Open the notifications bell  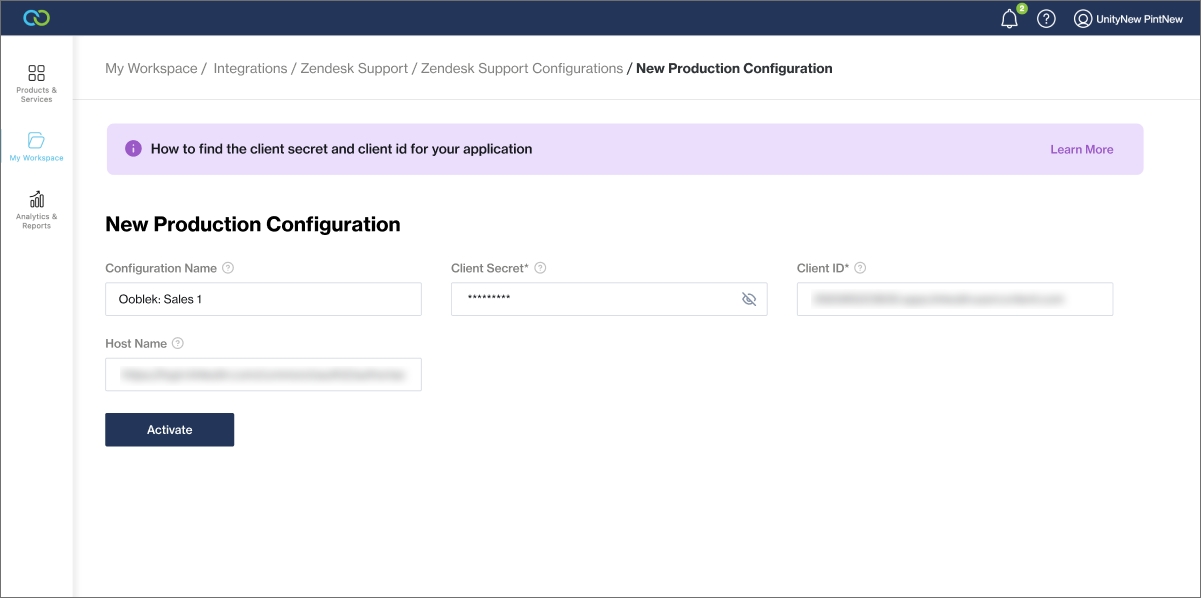pos(1009,19)
